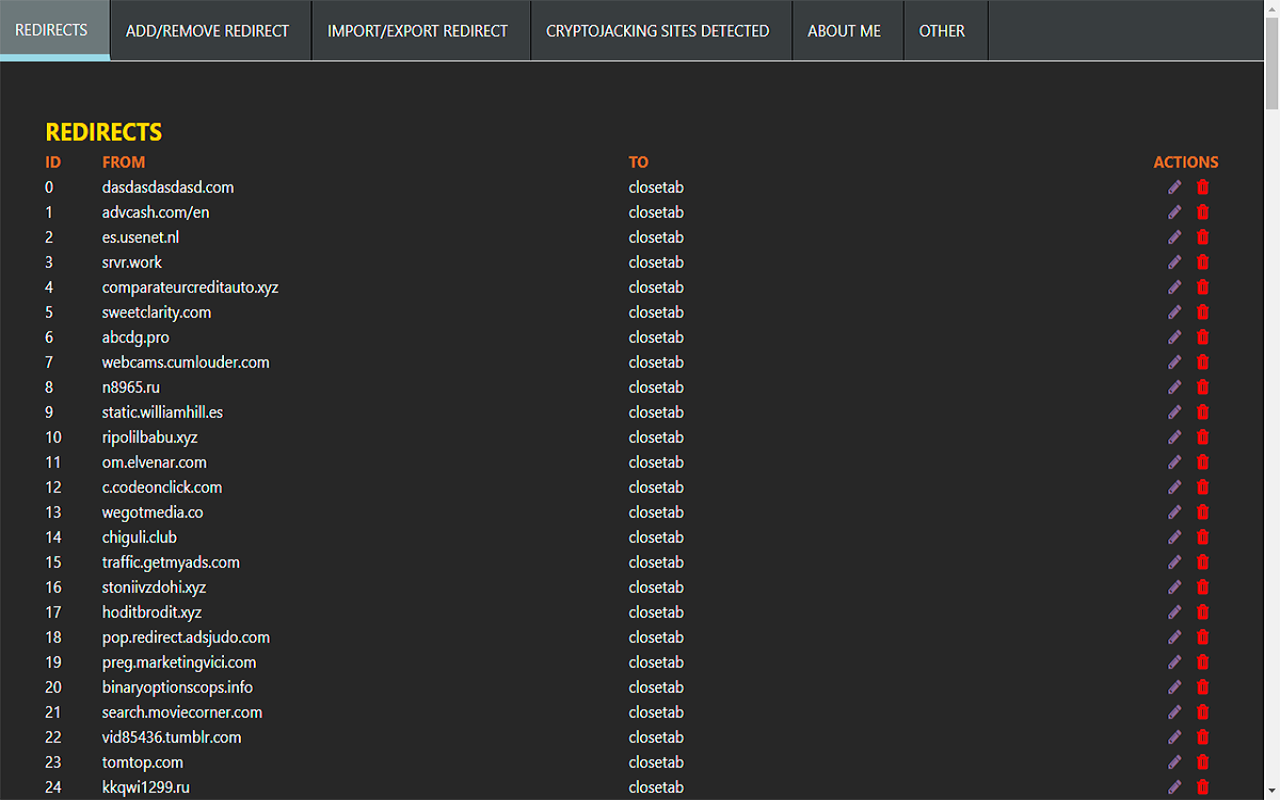Edit the n8965.ru entry

[x=1174, y=387]
